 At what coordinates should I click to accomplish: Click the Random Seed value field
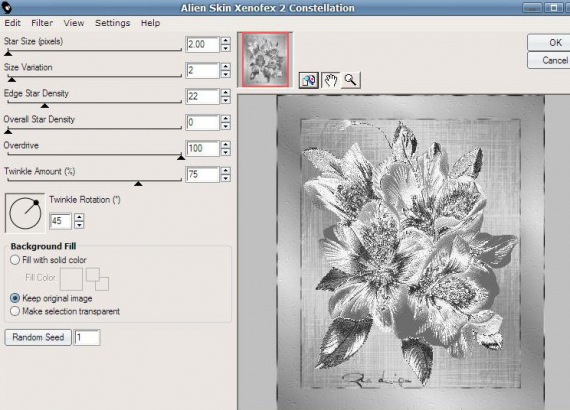[x=87, y=338]
